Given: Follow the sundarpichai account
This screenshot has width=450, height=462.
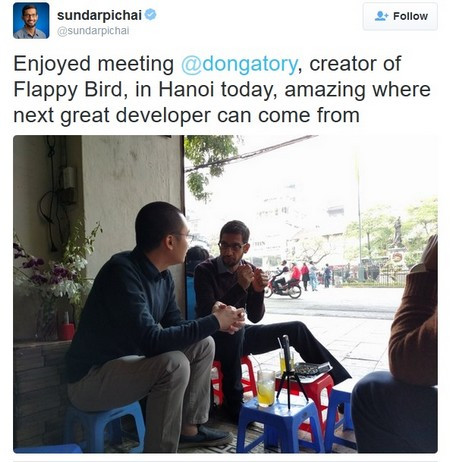Looking at the screenshot, I should pos(400,16).
